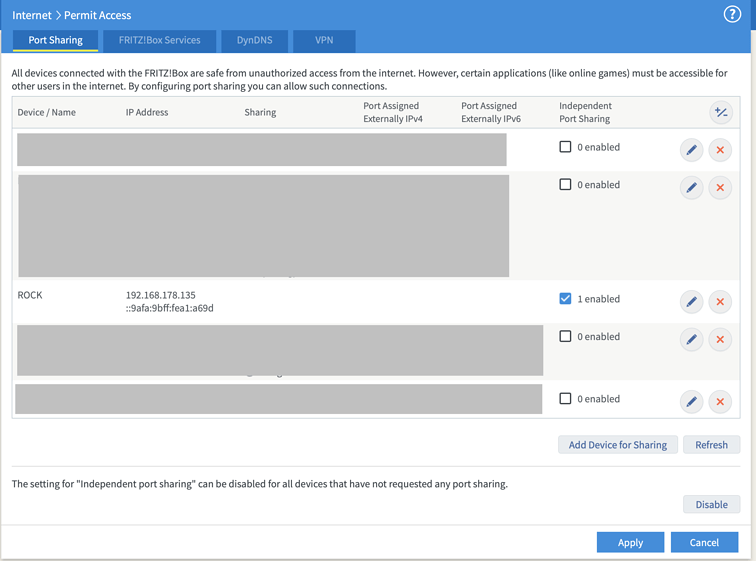The width and height of the screenshot is (756, 561).
Task: Click the Permit Access breadcrumb text
Action: (x=97, y=15)
